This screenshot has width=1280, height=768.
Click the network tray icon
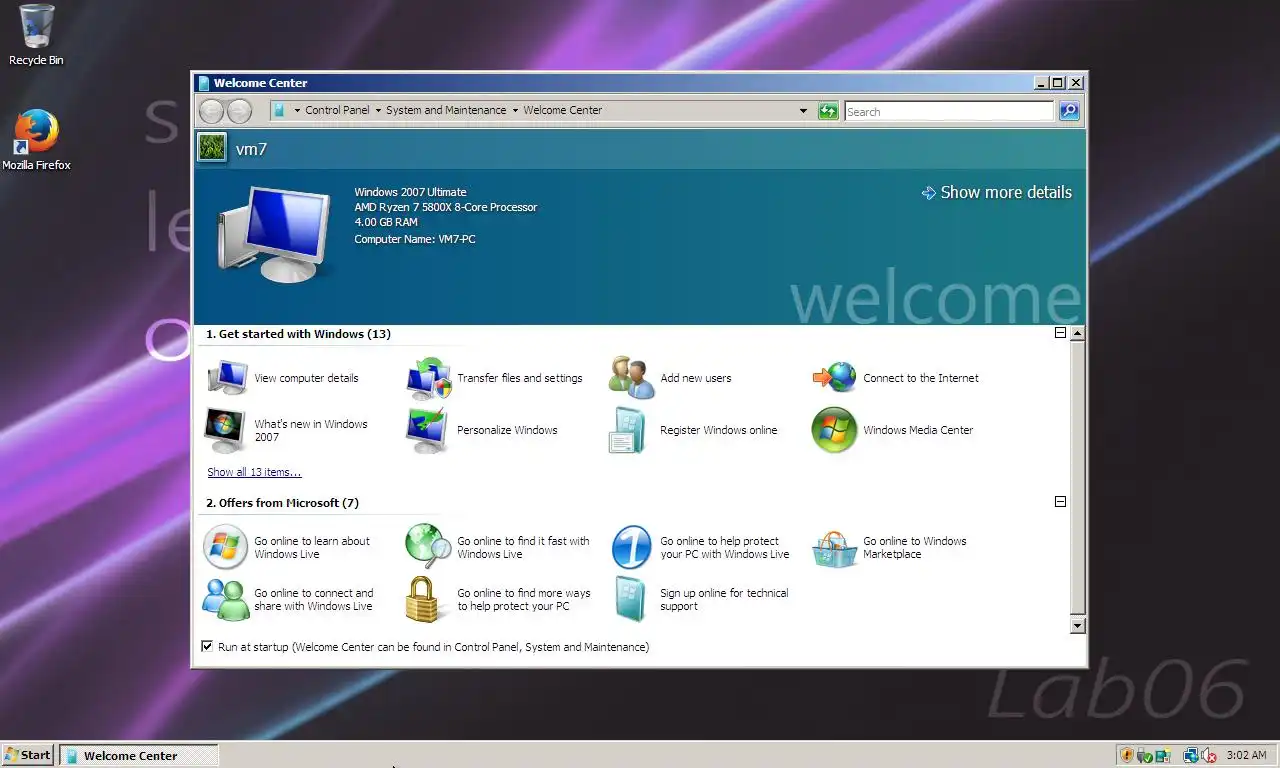[x=1190, y=755]
